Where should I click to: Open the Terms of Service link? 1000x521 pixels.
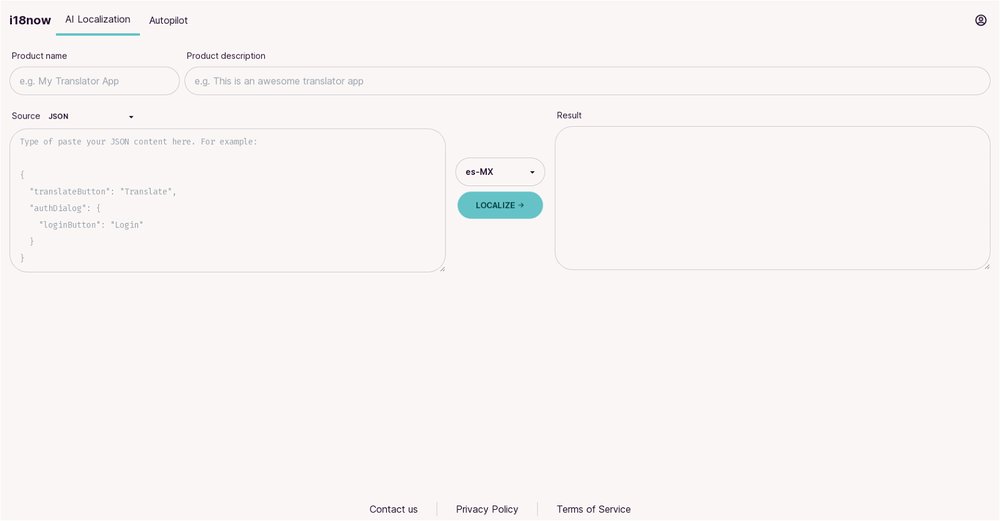593,509
